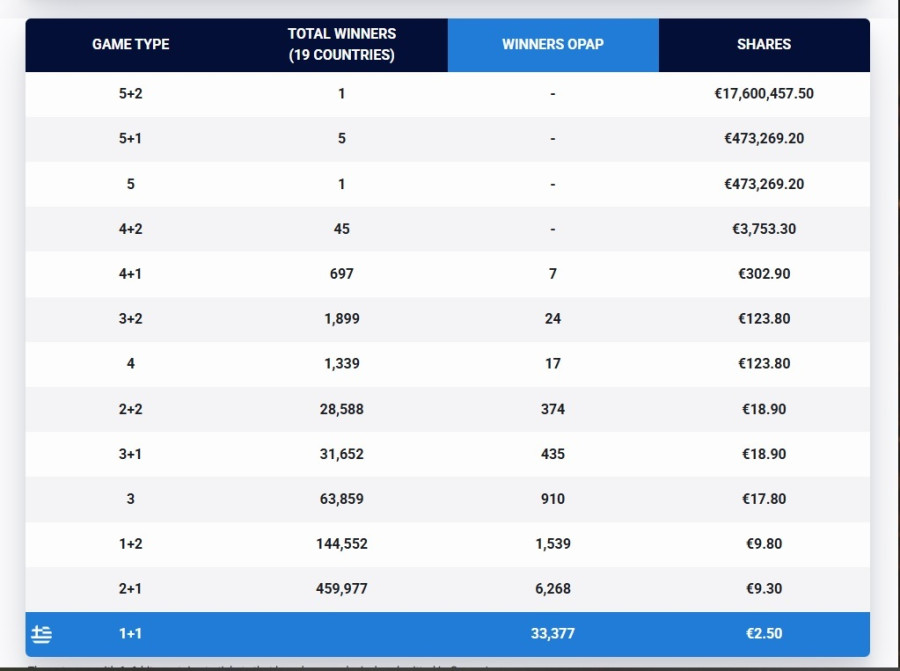This screenshot has height=671, width=900.
Task: Click the 33,377 OPAP winners value
Action: coord(553,634)
